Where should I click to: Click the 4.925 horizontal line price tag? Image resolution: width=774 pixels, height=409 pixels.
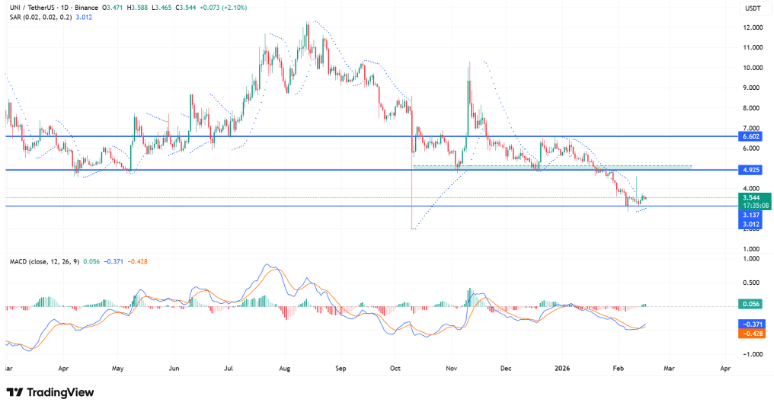tap(752, 171)
